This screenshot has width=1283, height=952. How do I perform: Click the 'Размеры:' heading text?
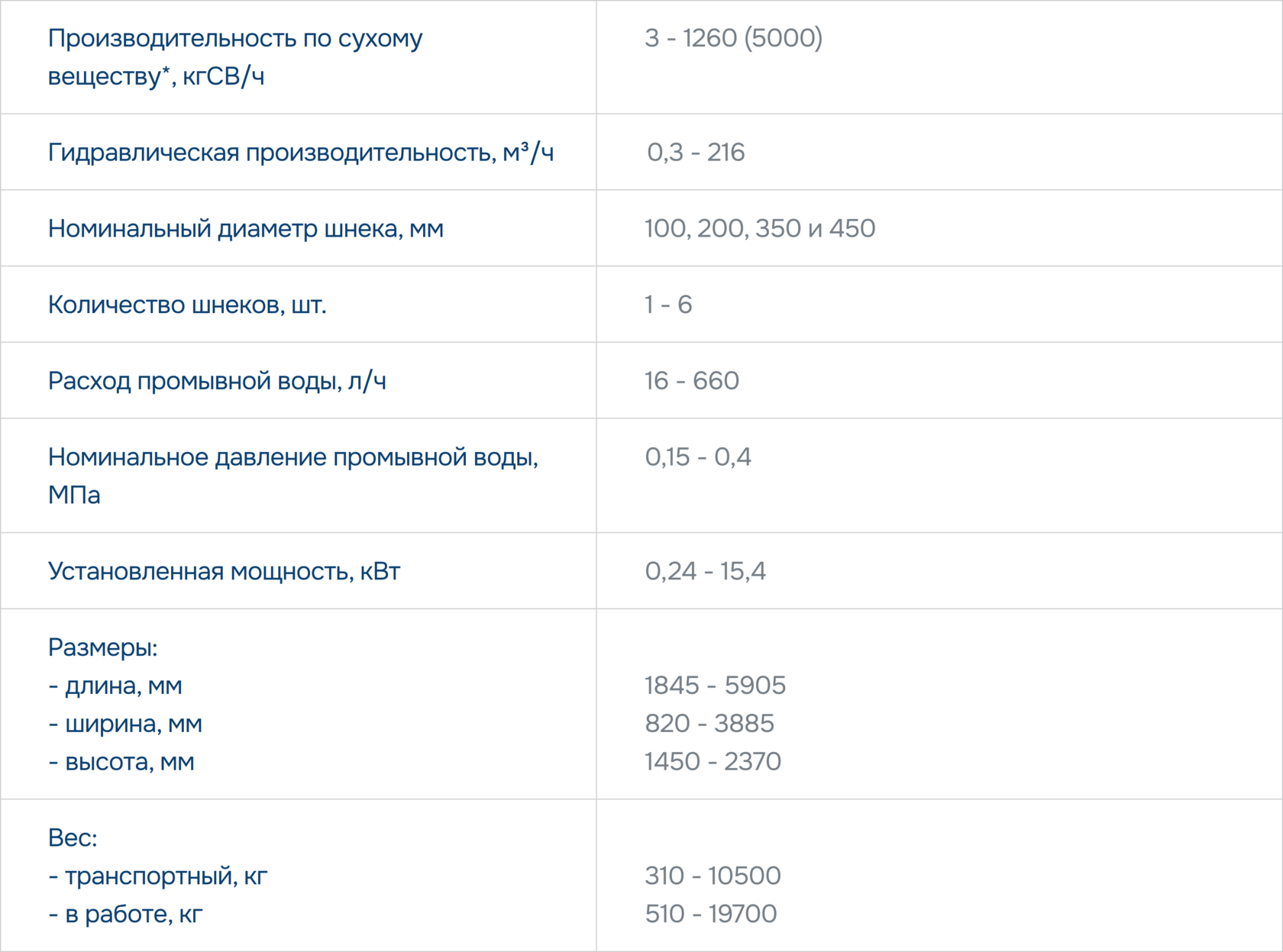point(102,647)
